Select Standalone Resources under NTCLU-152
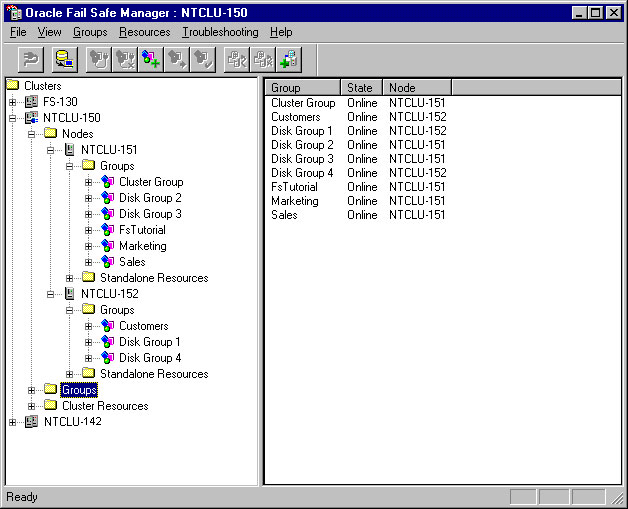This screenshot has width=628, height=509. 154,374
